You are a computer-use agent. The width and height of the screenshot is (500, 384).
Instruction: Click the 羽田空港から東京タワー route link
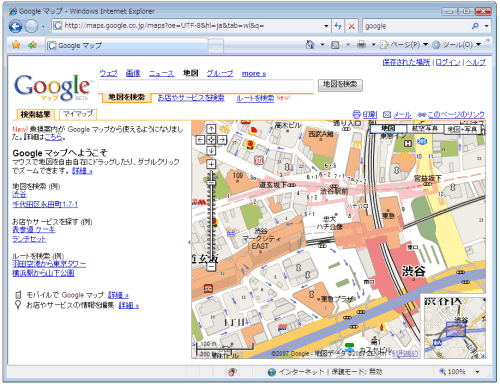(x=49, y=264)
